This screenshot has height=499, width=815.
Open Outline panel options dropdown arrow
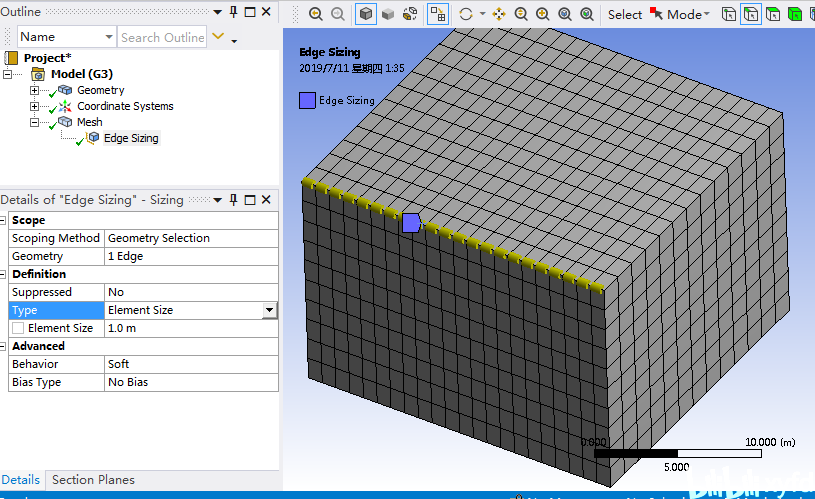coord(217,12)
